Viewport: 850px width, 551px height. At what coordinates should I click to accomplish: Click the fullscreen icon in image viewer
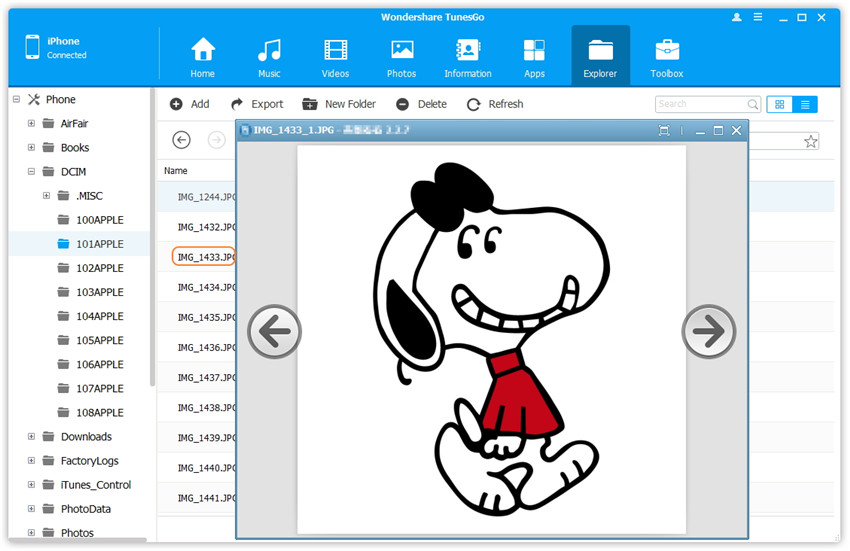point(664,131)
